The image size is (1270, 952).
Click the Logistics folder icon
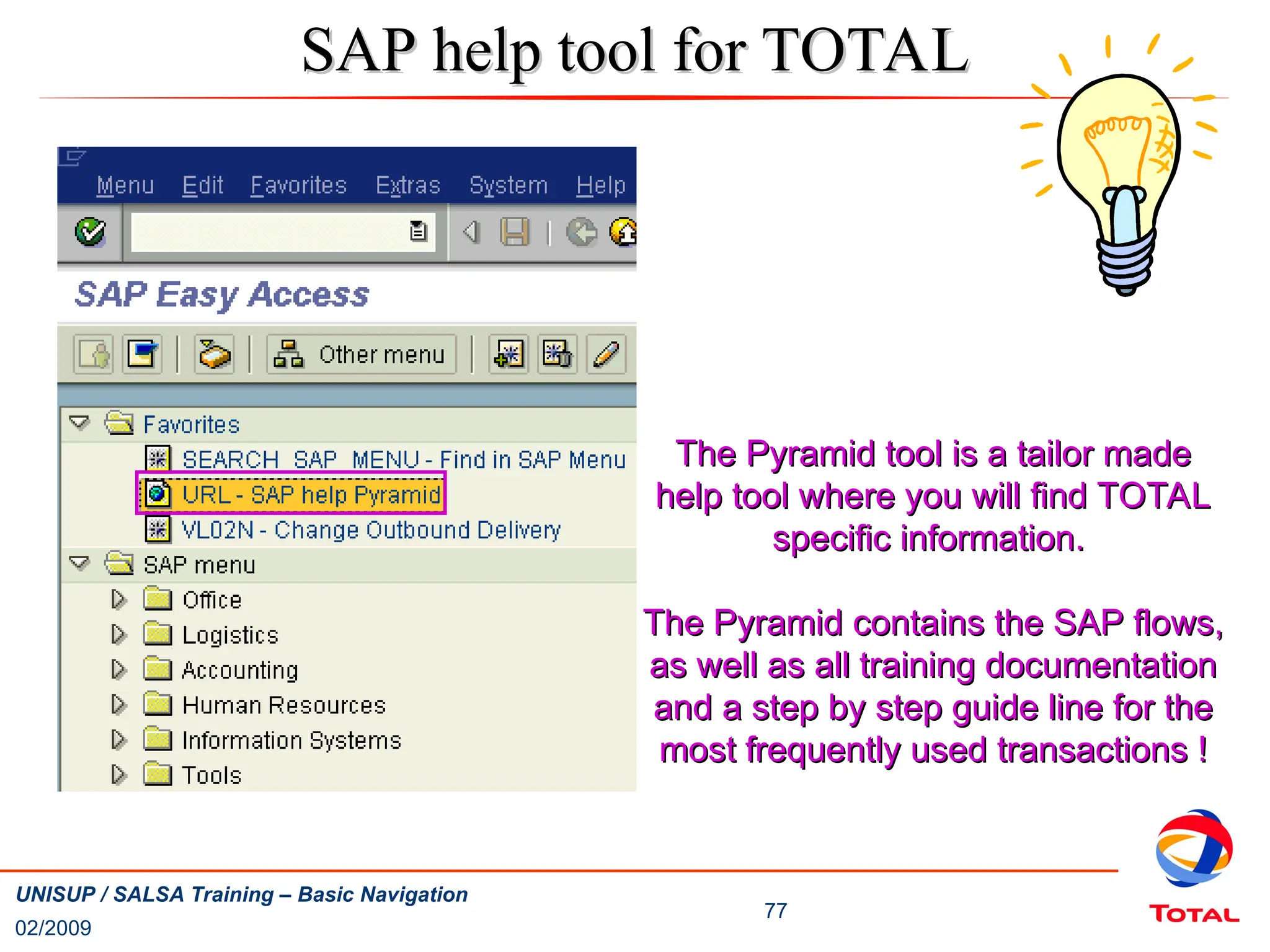(x=158, y=634)
